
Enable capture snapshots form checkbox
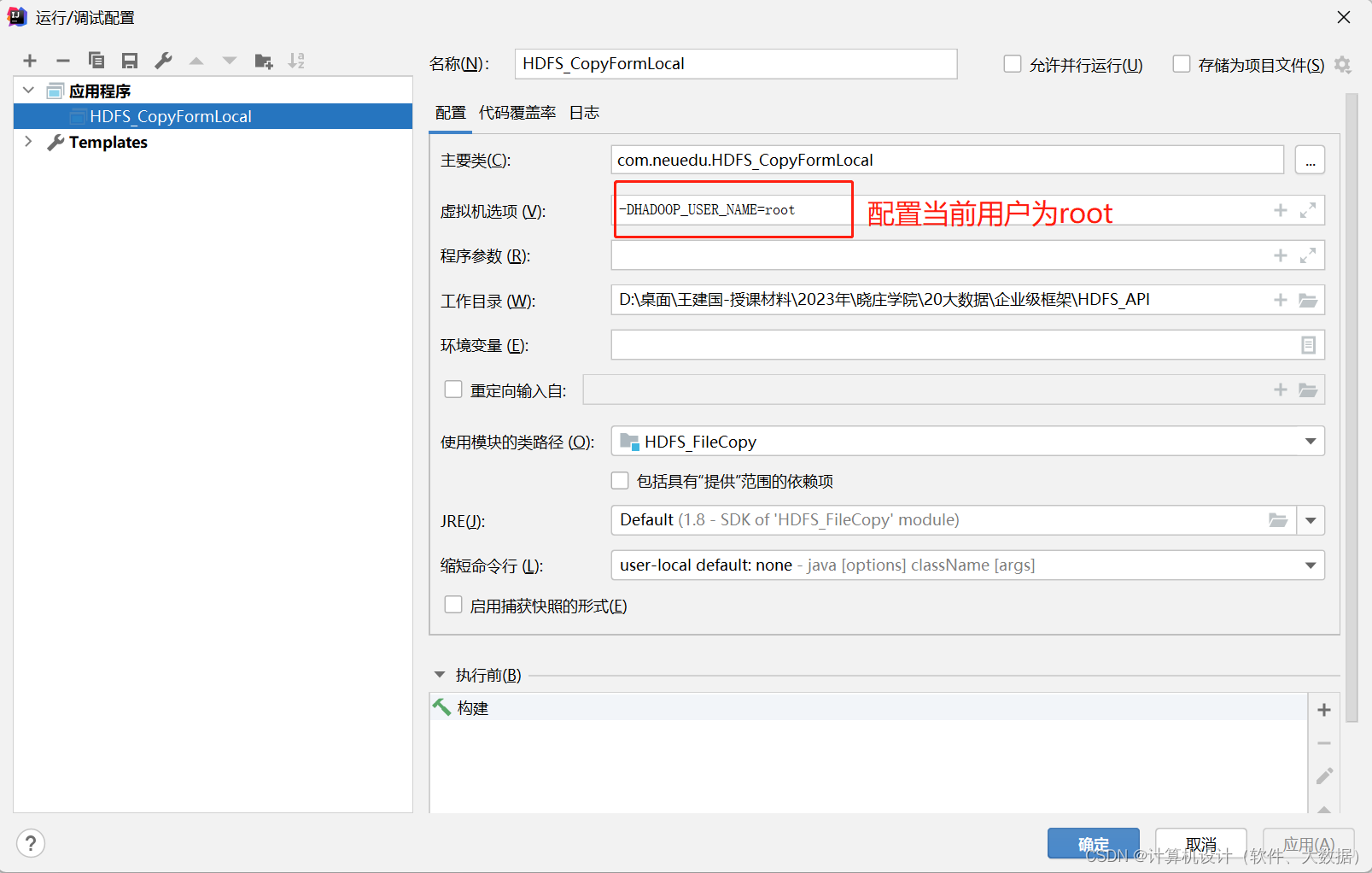point(453,605)
